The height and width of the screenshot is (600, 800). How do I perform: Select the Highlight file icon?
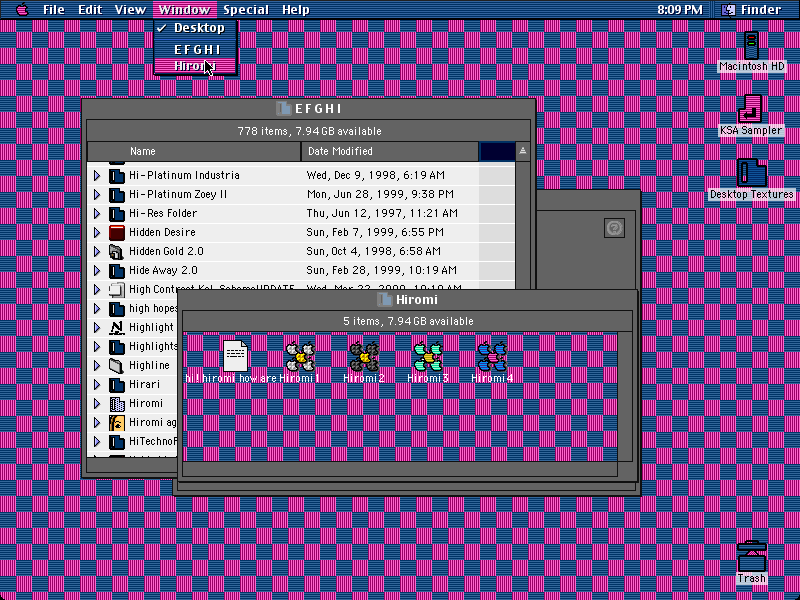tap(117, 328)
